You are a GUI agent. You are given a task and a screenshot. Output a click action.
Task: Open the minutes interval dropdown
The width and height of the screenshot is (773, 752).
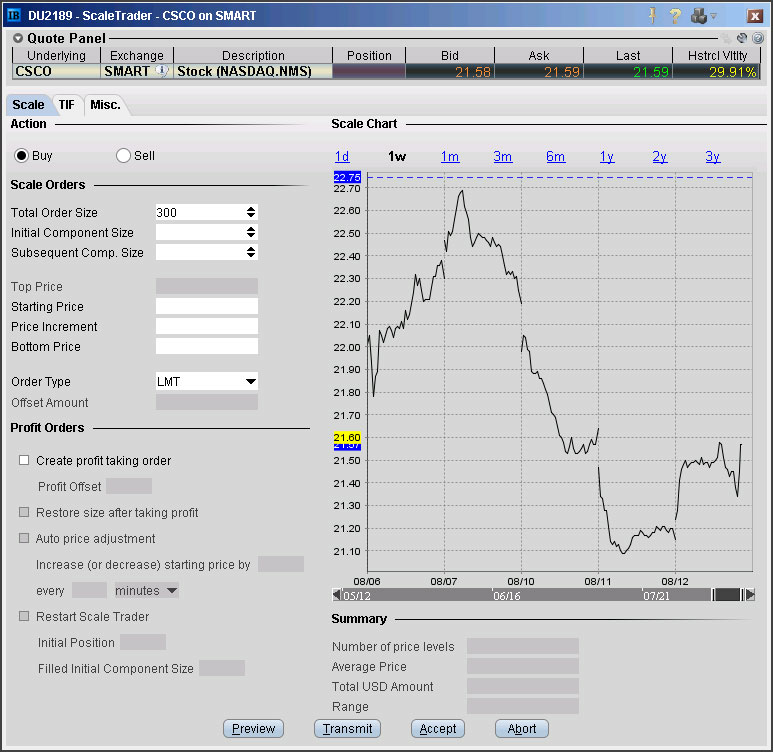click(x=146, y=590)
